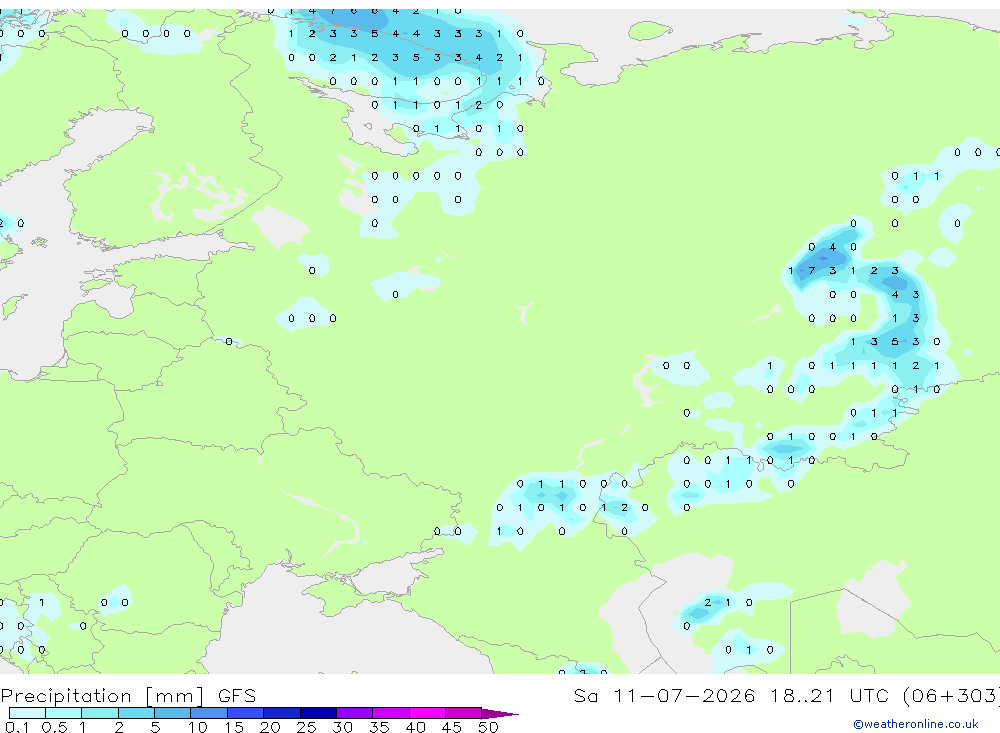1000x733 pixels.
Task: Click the '0.5' legend scale label
Action: (x=54, y=727)
